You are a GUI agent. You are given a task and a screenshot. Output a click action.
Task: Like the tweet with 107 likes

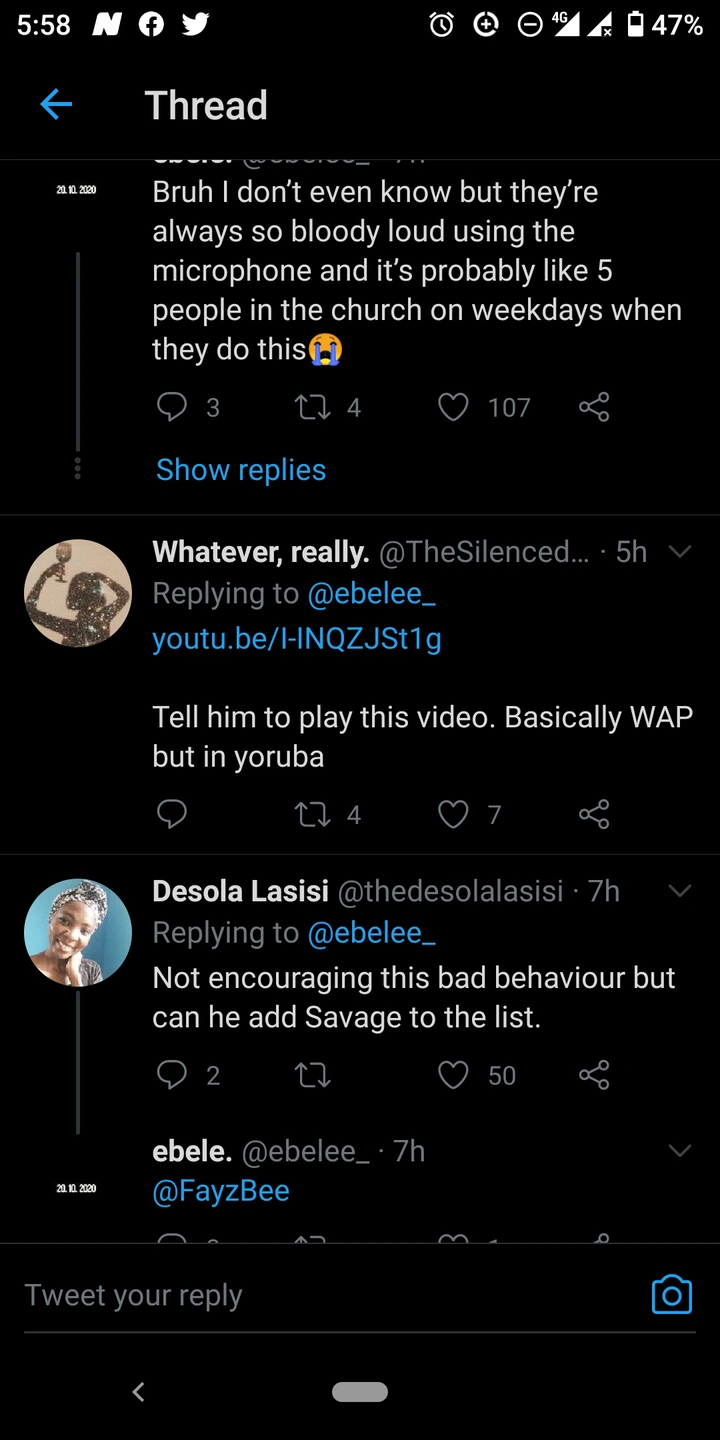tap(454, 407)
